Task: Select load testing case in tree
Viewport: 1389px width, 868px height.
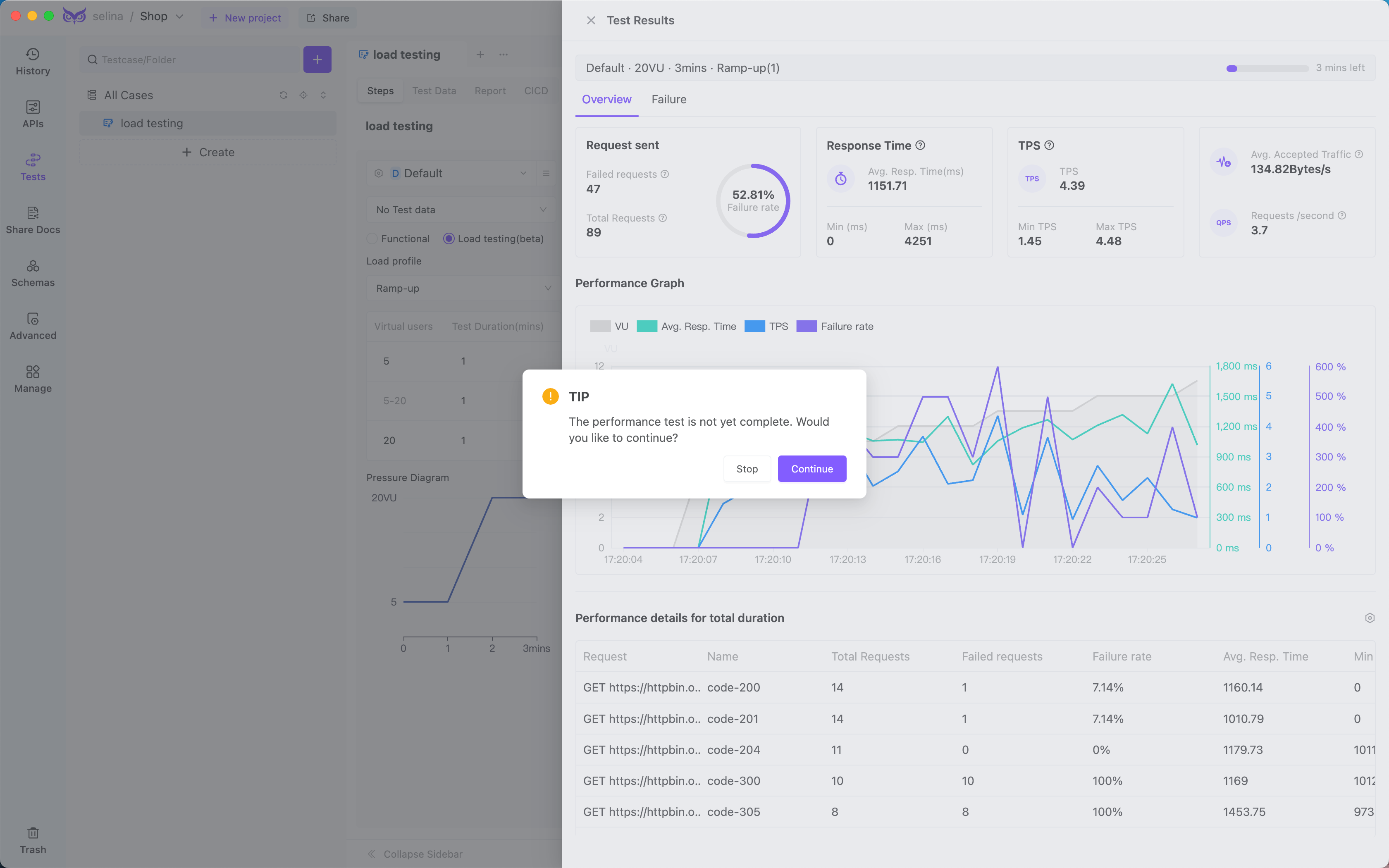Action: coord(208,124)
